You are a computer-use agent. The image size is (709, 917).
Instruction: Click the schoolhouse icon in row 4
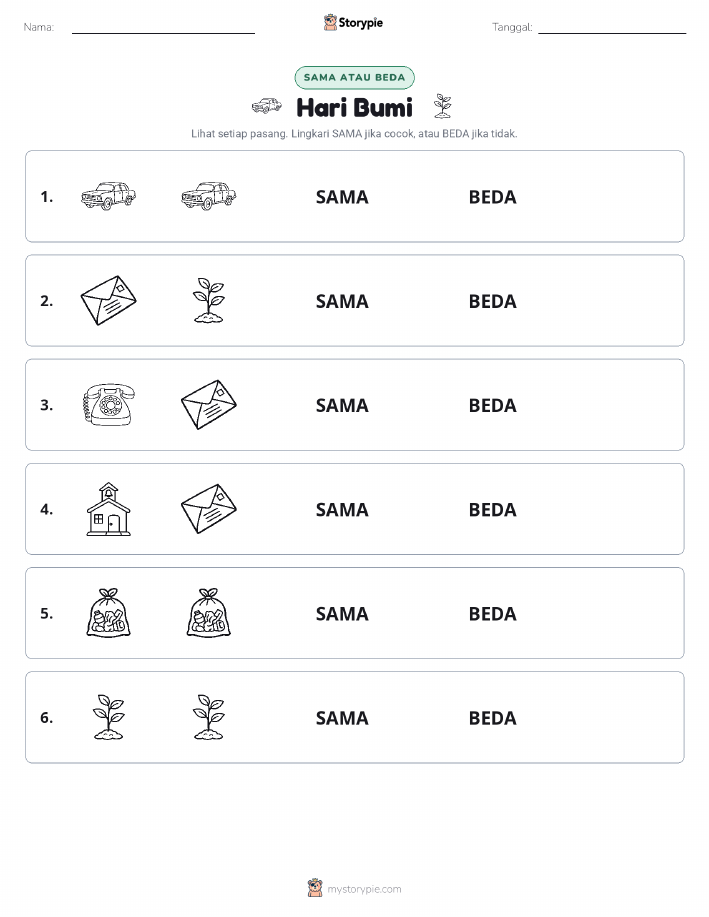click(x=109, y=509)
